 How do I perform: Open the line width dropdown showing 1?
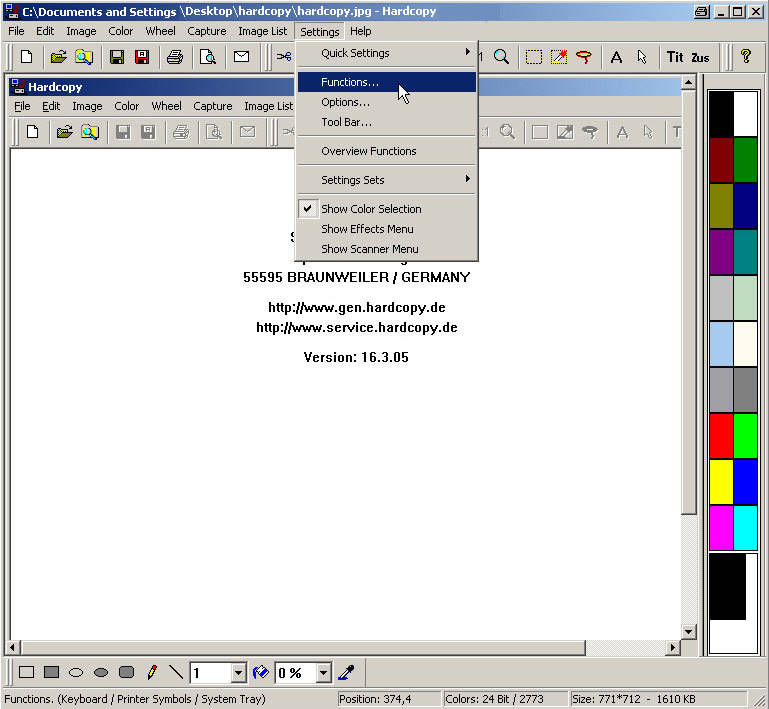coord(238,673)
